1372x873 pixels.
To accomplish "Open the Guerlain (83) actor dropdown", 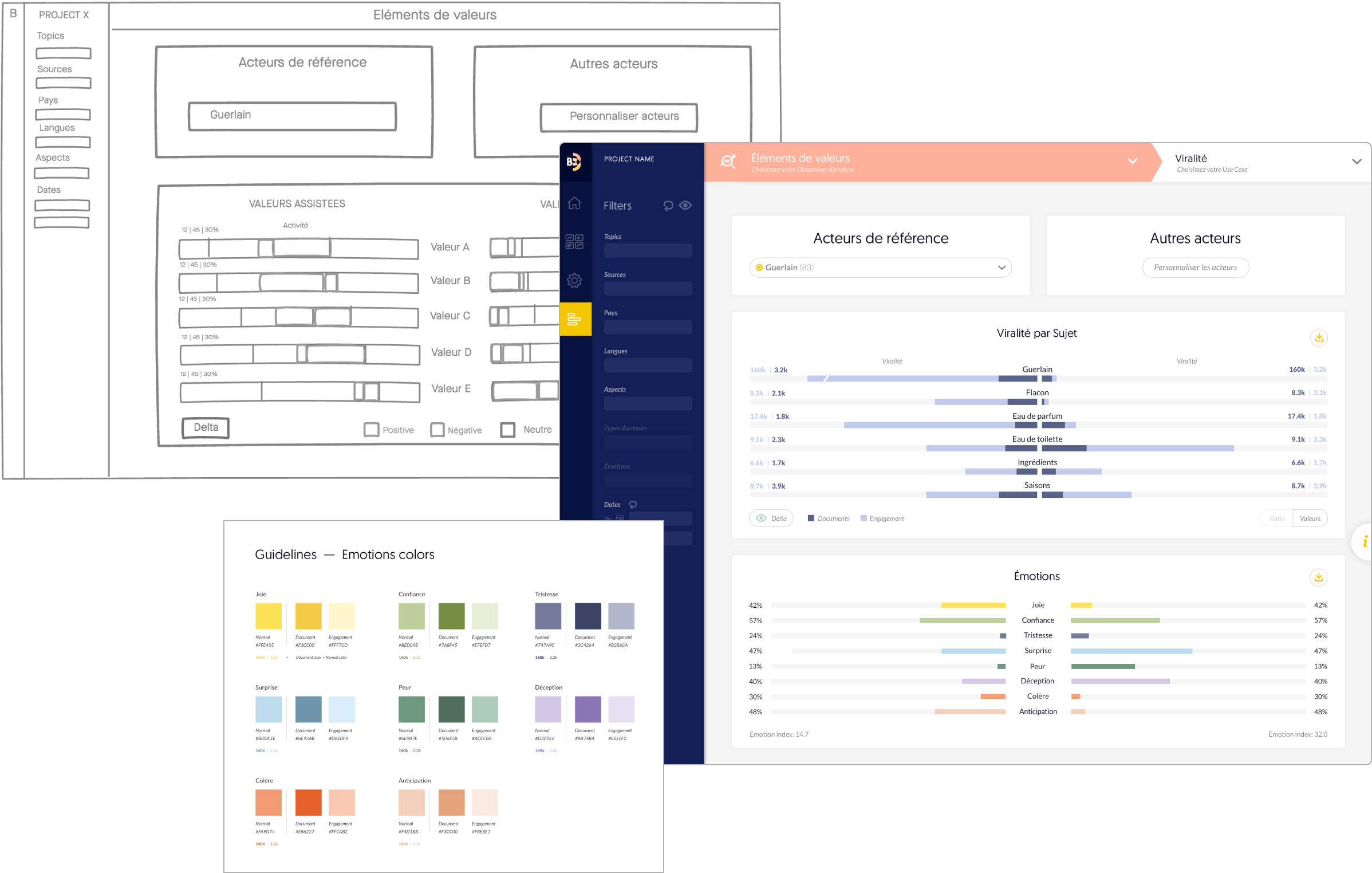I will coord(880,268).
